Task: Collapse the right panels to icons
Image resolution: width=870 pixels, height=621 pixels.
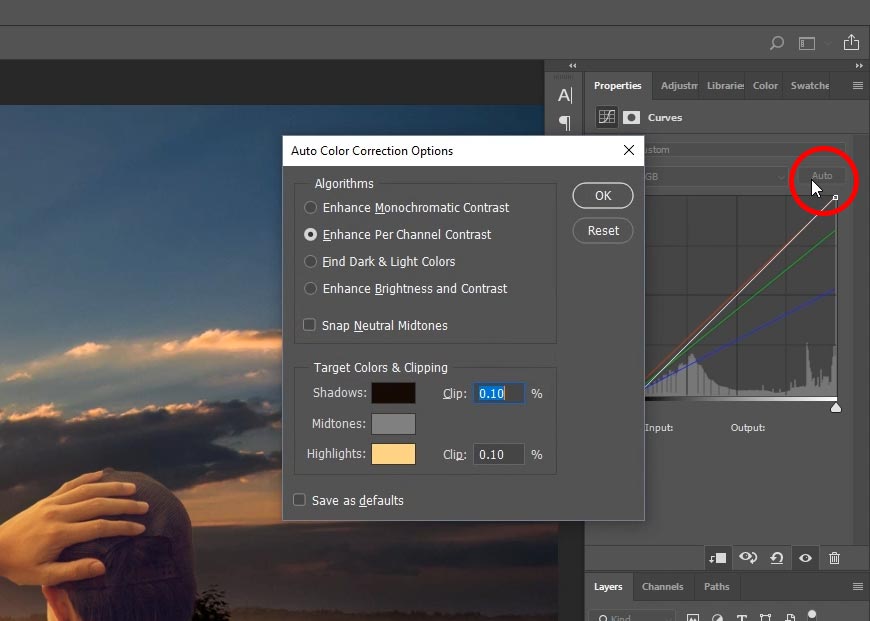Action: [x=859, y=65]
